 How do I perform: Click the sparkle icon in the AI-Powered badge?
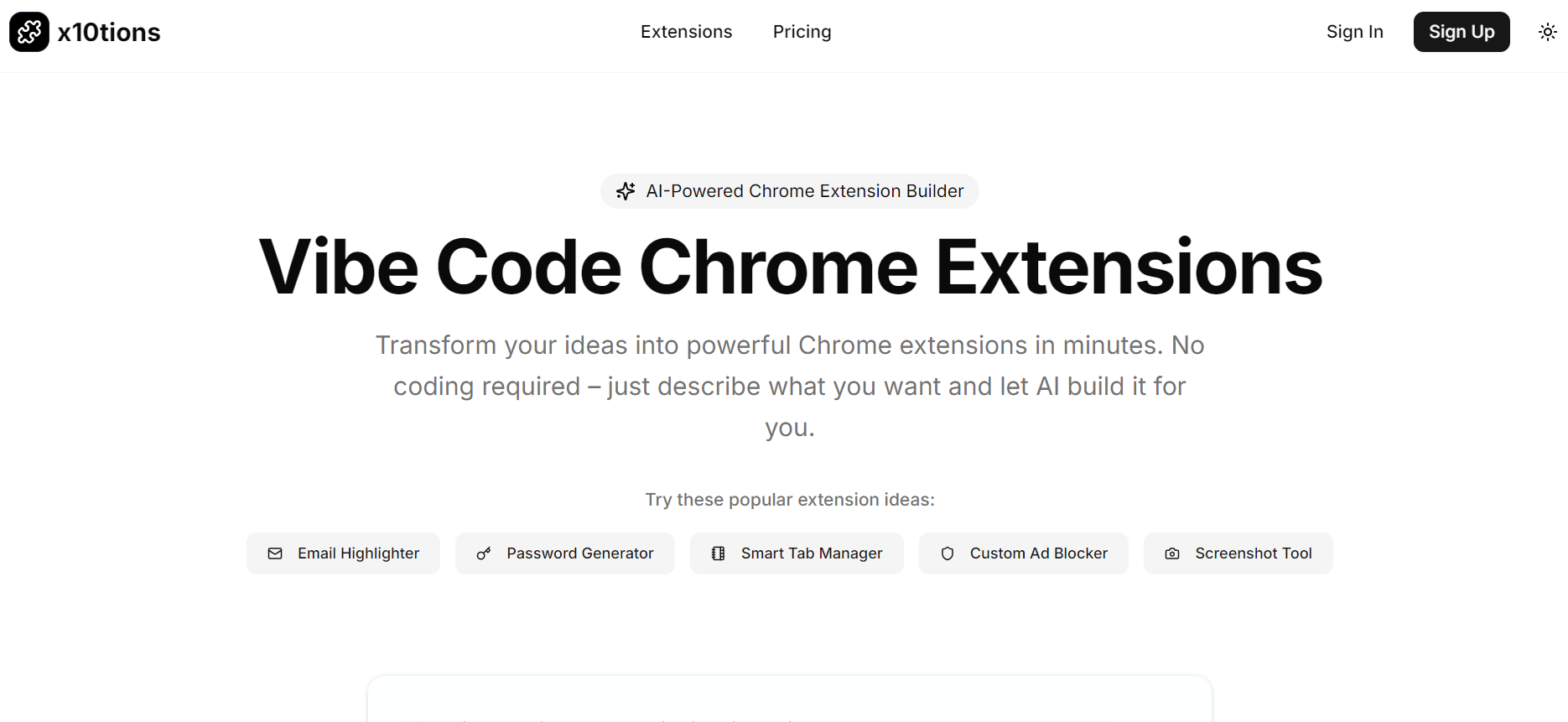pyautogui.click(x=626, y=191)
